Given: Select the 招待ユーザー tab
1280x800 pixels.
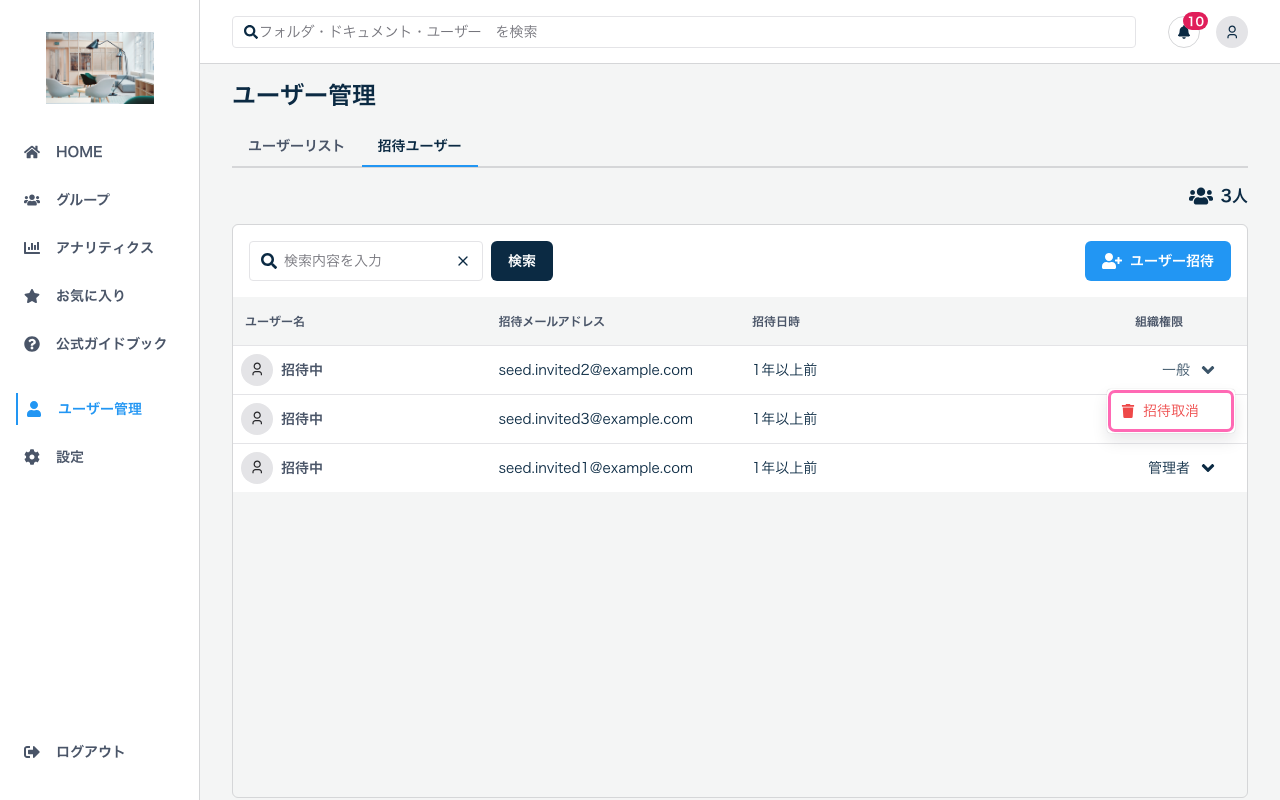Looking at the screenshot, I should (420, 145).
